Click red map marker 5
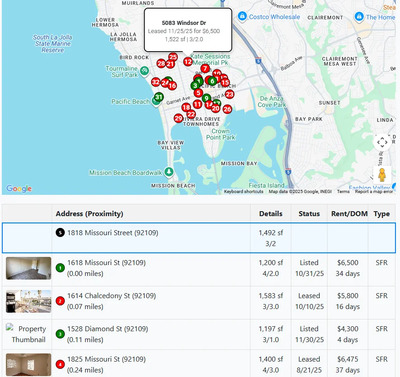Viewport: 400px width, 377px height. pos(199,93)
